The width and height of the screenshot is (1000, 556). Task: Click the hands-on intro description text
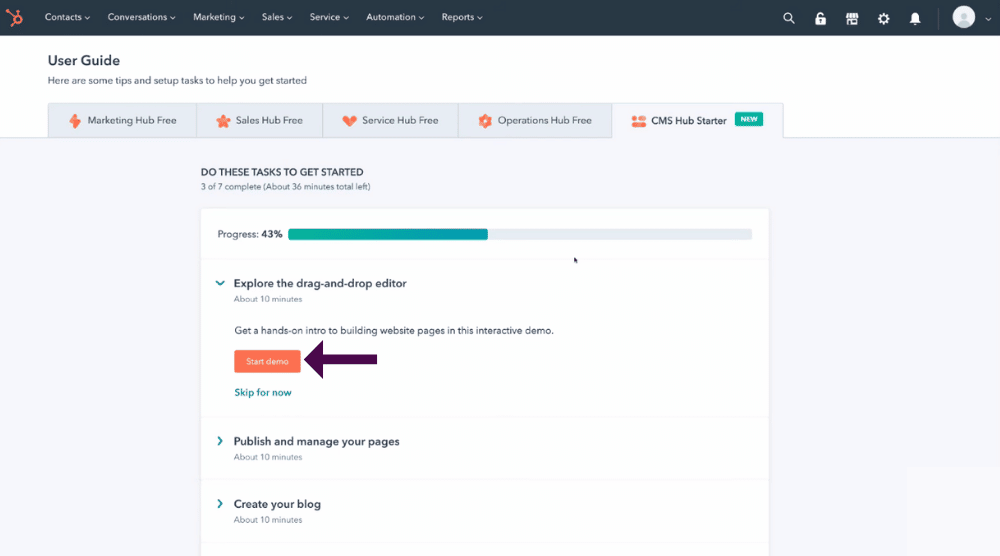(x=394, y=330)
